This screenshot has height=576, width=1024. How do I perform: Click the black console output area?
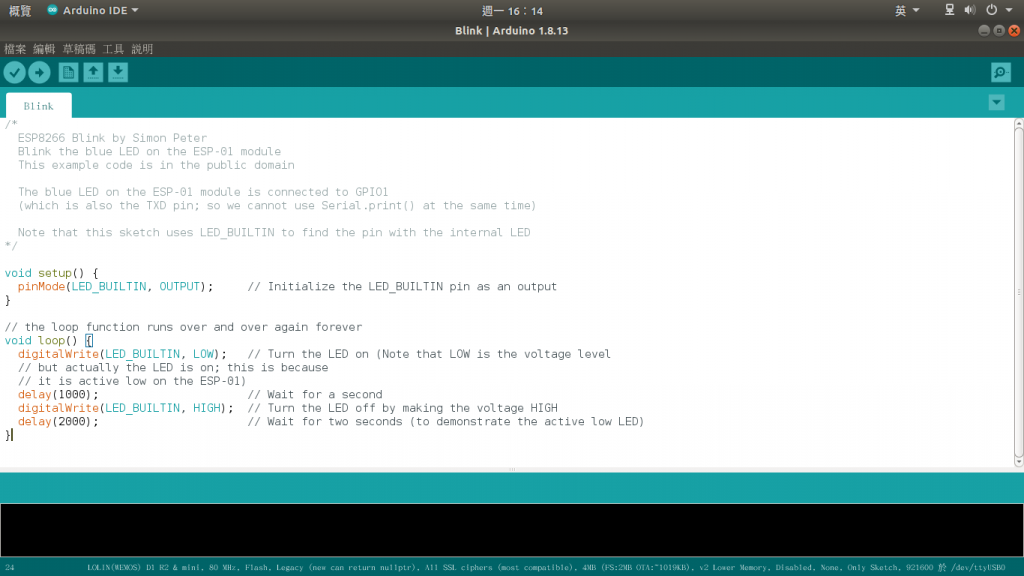(x=512, y=530)
